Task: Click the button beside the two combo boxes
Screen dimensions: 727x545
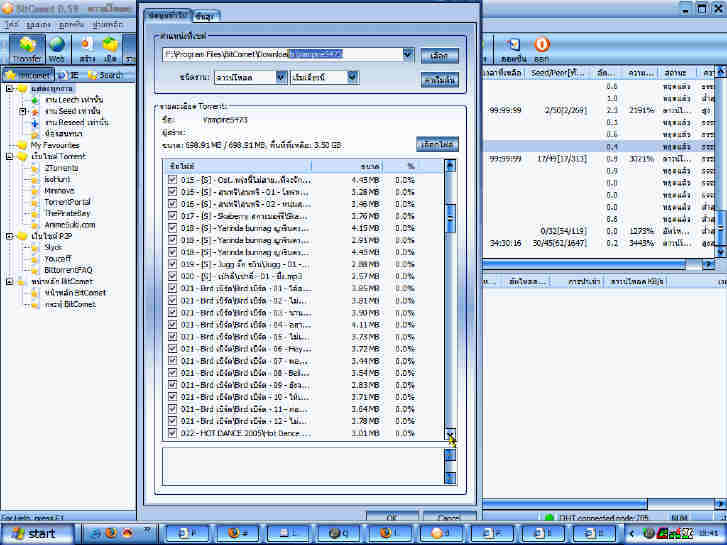Action: [x=440, y=80]
